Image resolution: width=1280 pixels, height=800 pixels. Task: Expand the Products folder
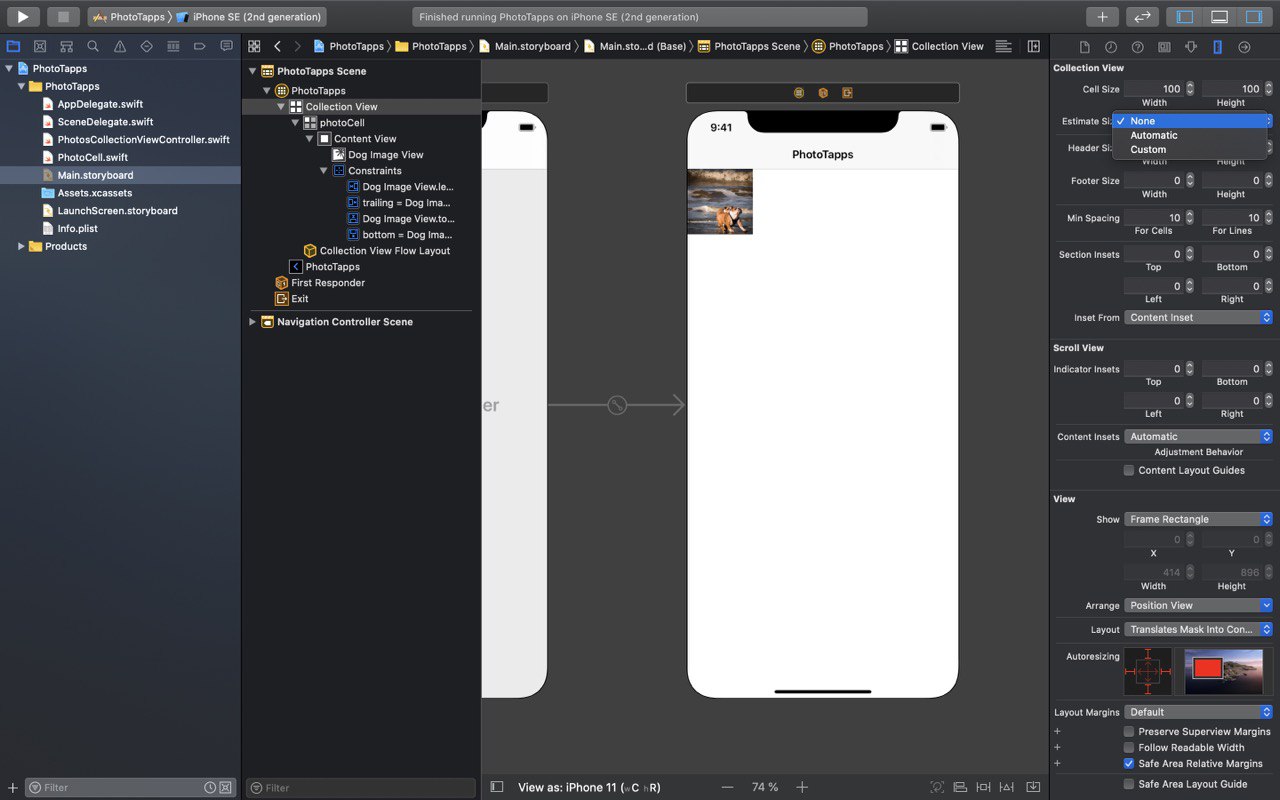click(x=21, y=246)
